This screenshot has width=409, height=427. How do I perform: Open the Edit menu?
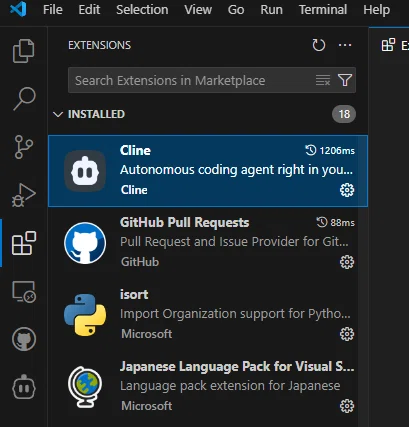point(89,10)
